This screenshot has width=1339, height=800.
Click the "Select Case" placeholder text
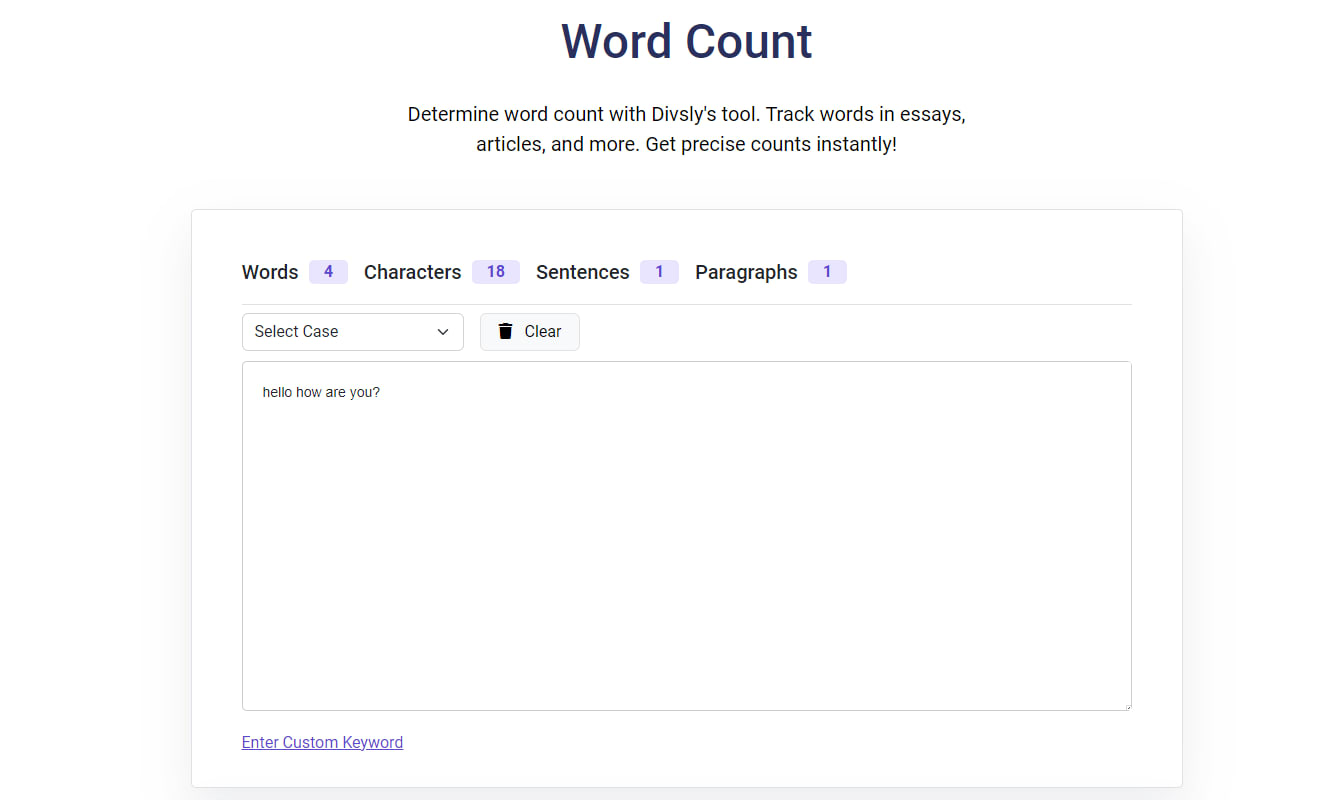[296, 332]
